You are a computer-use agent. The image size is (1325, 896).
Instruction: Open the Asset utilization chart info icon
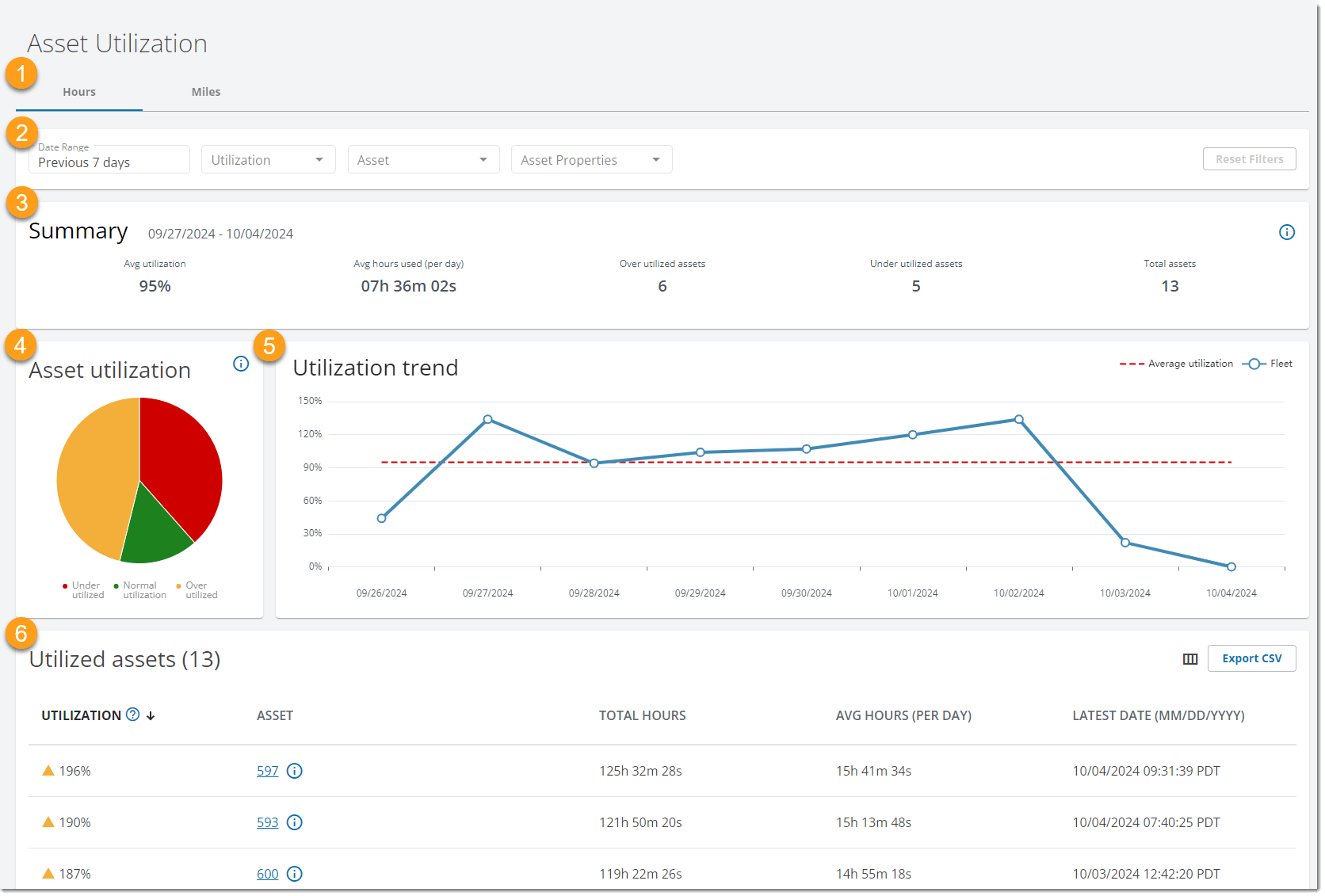[241, 364]
